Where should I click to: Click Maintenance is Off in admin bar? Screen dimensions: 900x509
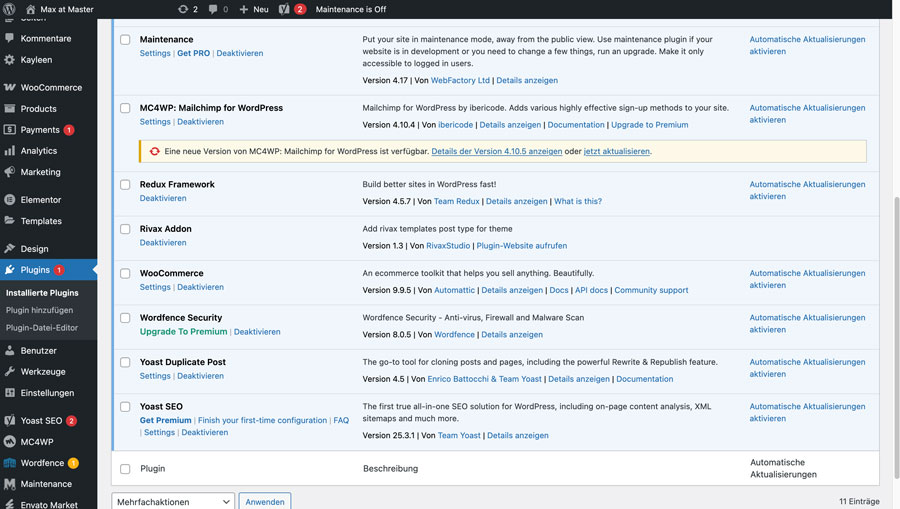click(351, 9)
